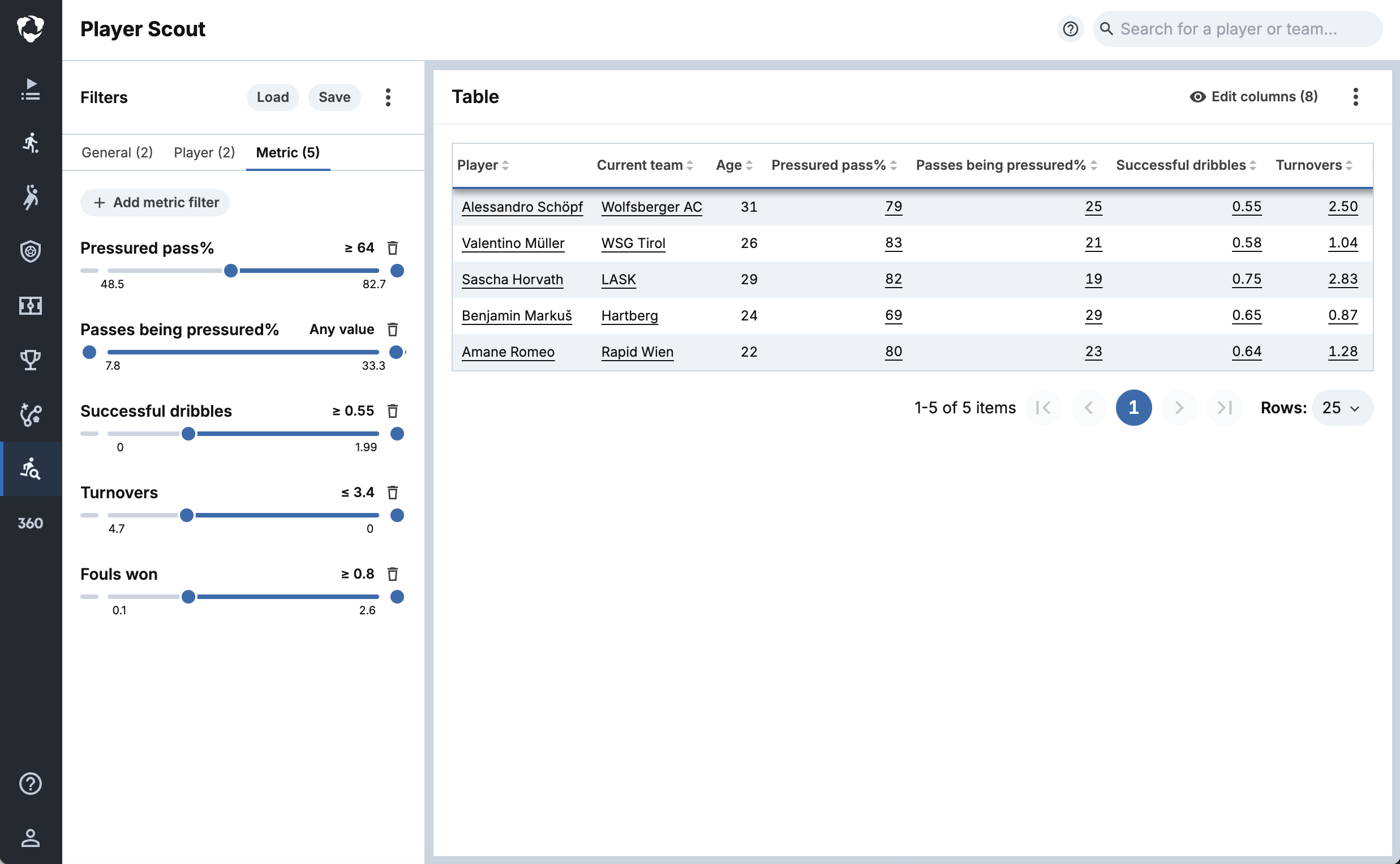This screenshot has width=1400, height=864.
Task: Click trash icon beside Turnovers filter
Action: [392, 493]
